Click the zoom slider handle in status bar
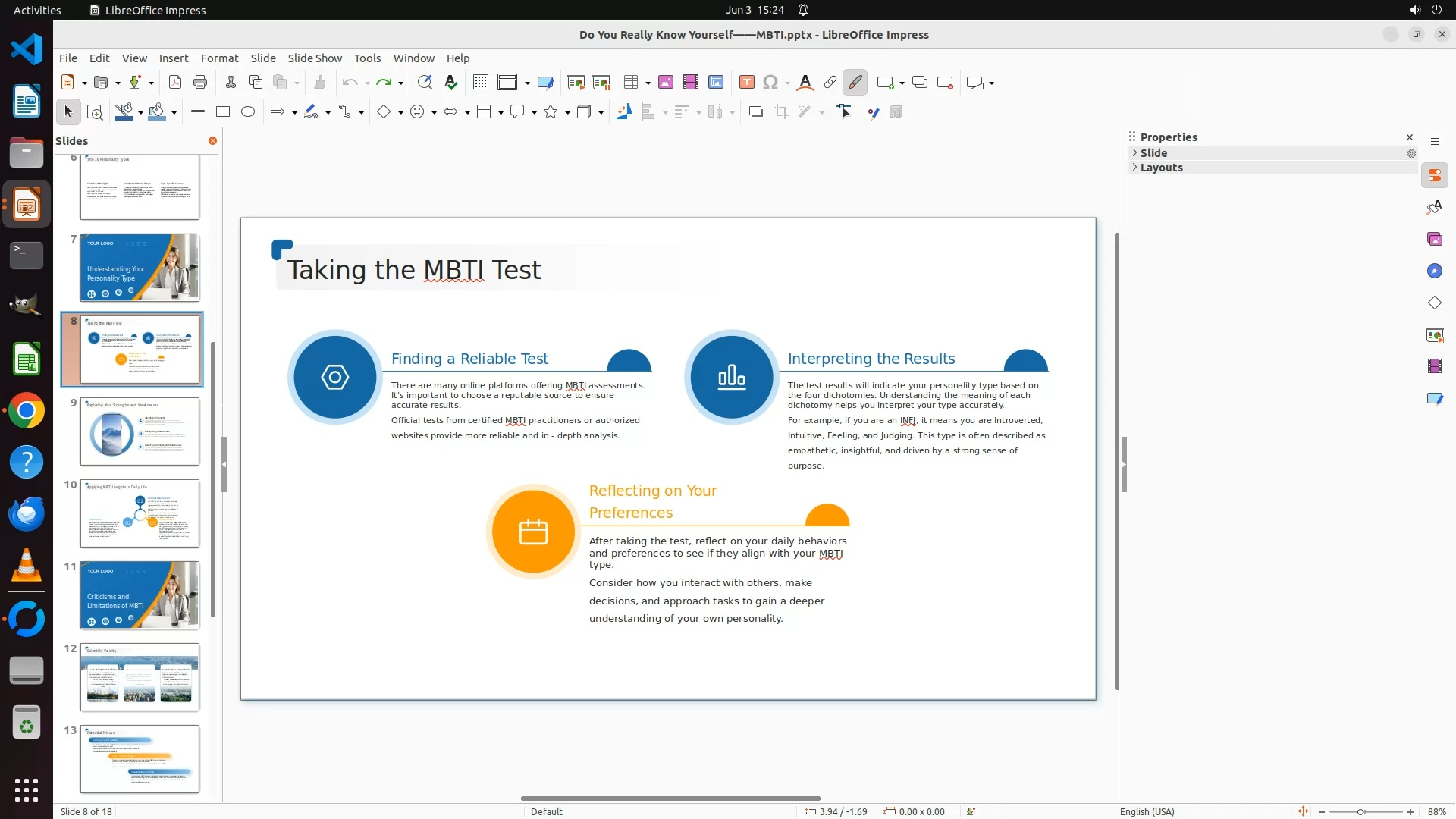 point(1360,812)
